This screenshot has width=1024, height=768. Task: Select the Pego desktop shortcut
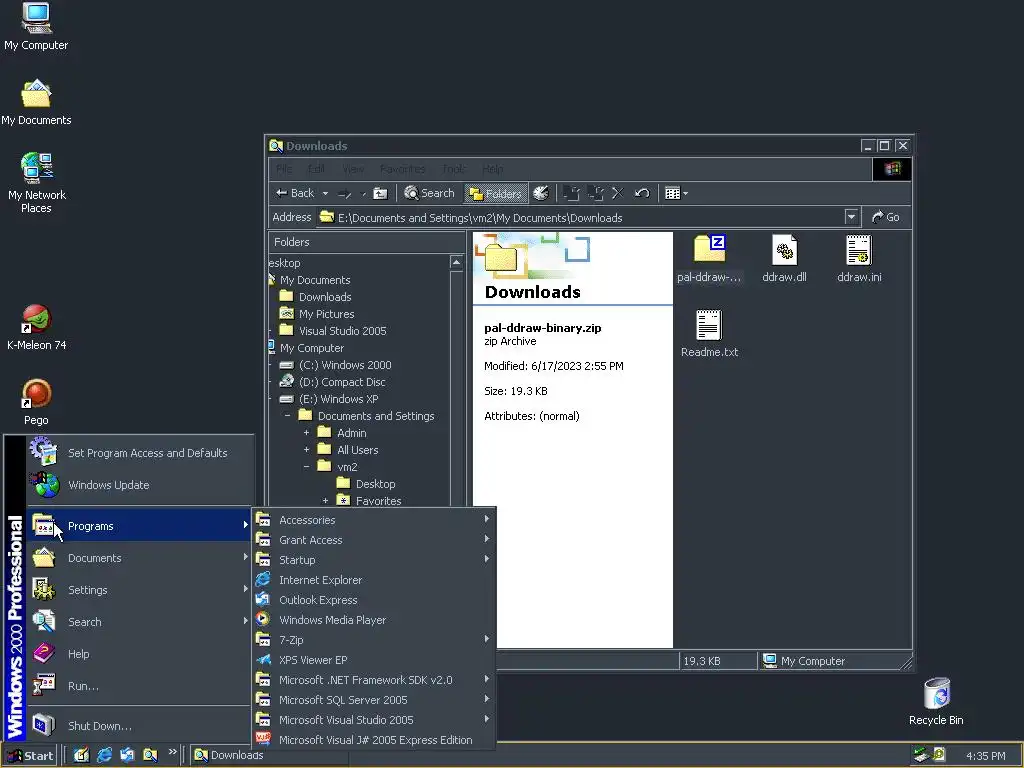pos(36,402)
